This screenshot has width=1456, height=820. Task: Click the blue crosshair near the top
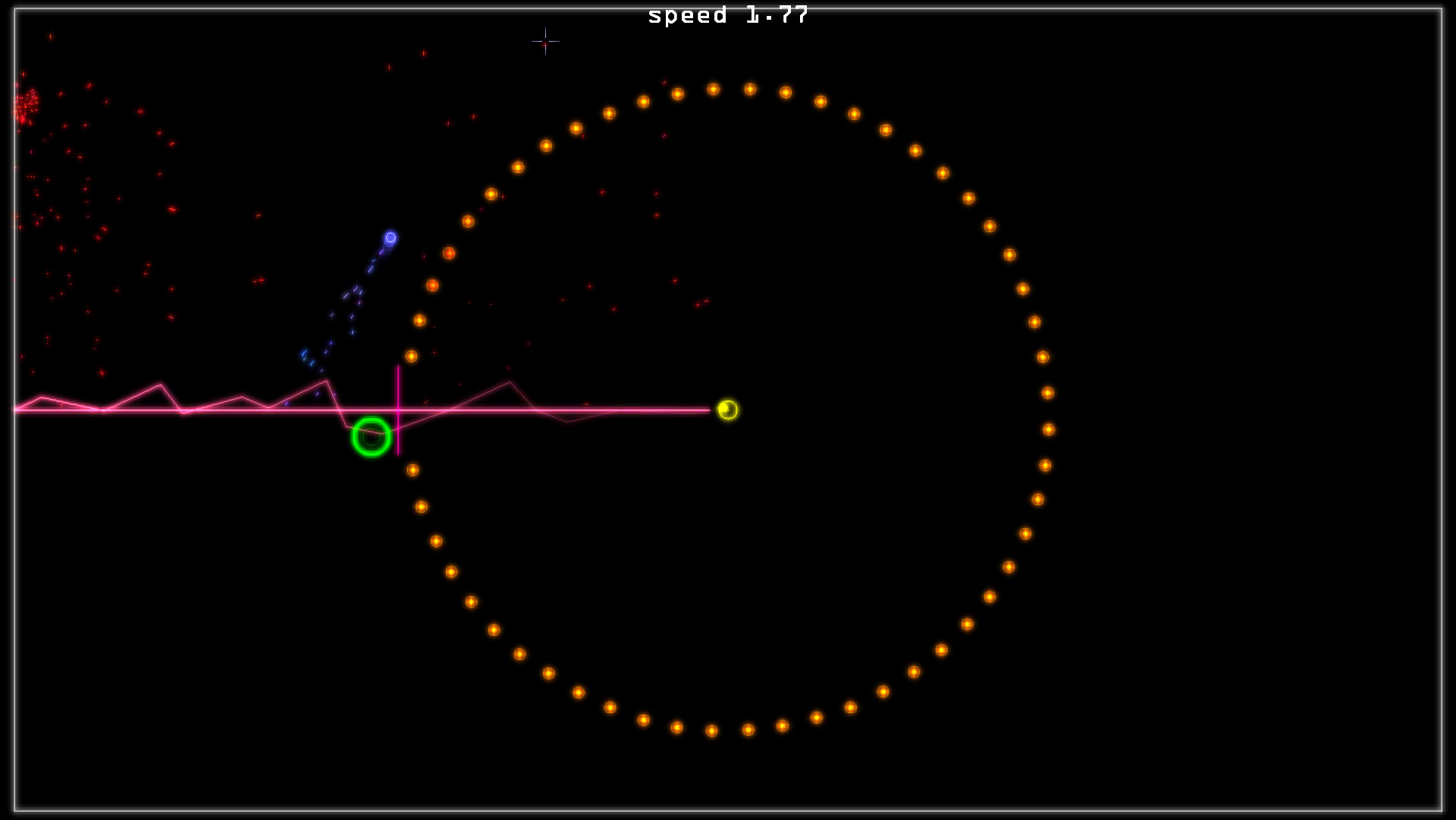545,42
